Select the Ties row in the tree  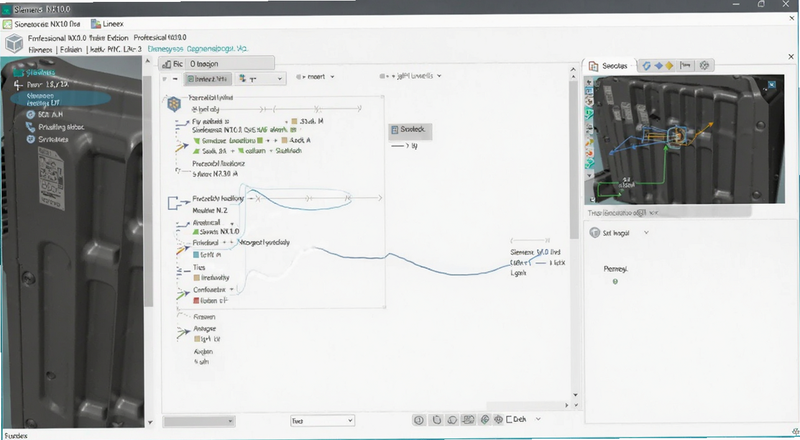tap(199, 267)
